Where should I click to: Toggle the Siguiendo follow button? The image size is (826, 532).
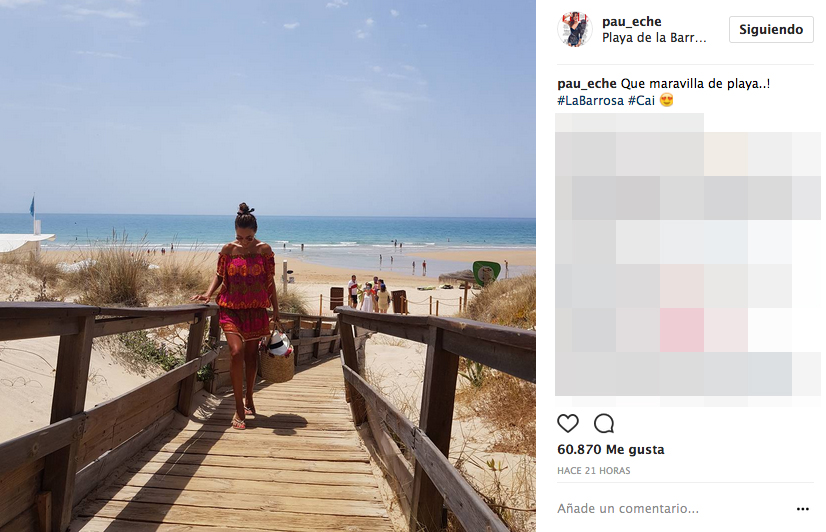point(771,29)
